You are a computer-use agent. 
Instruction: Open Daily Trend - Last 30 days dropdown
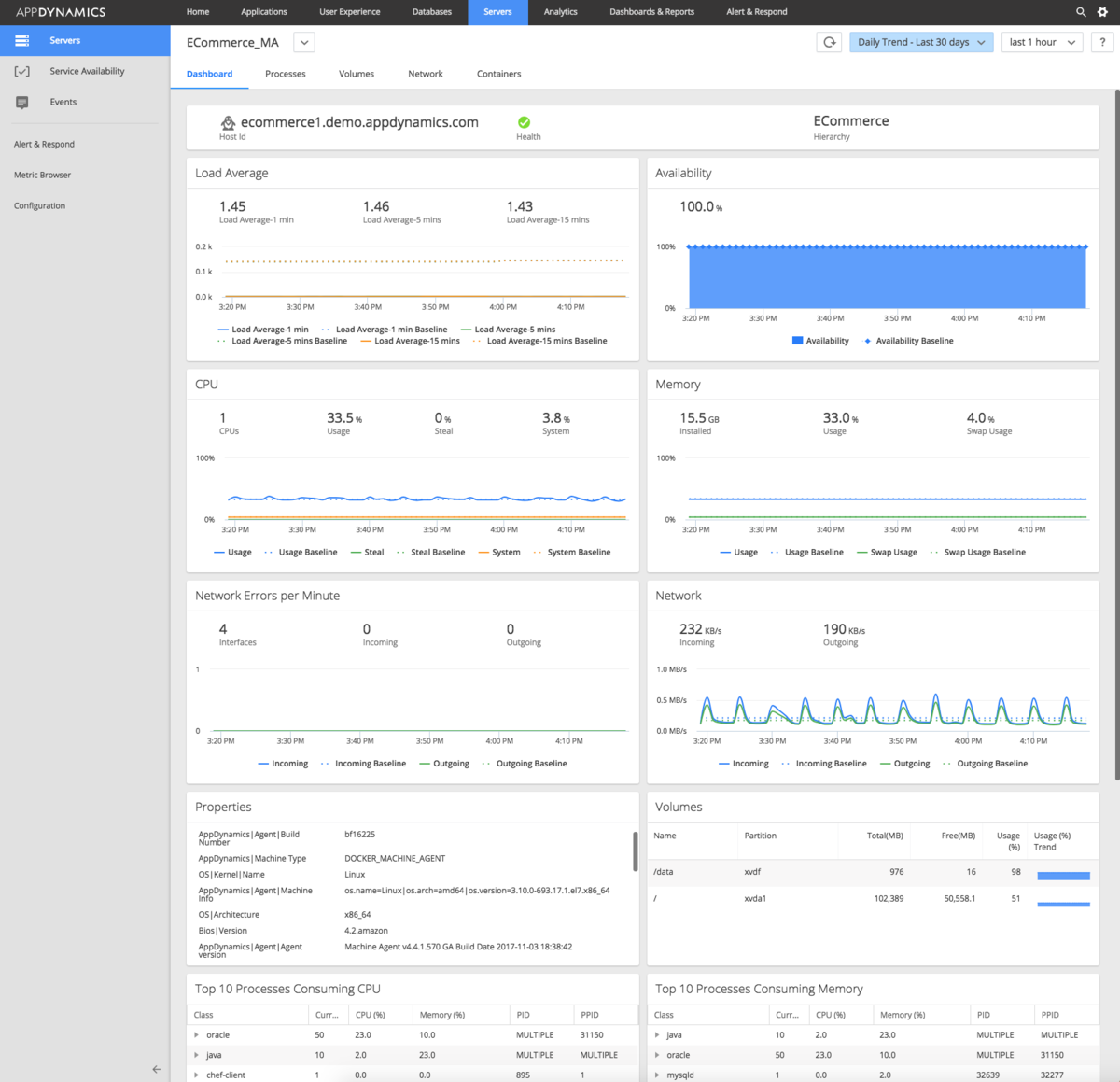tap(921, 42)
